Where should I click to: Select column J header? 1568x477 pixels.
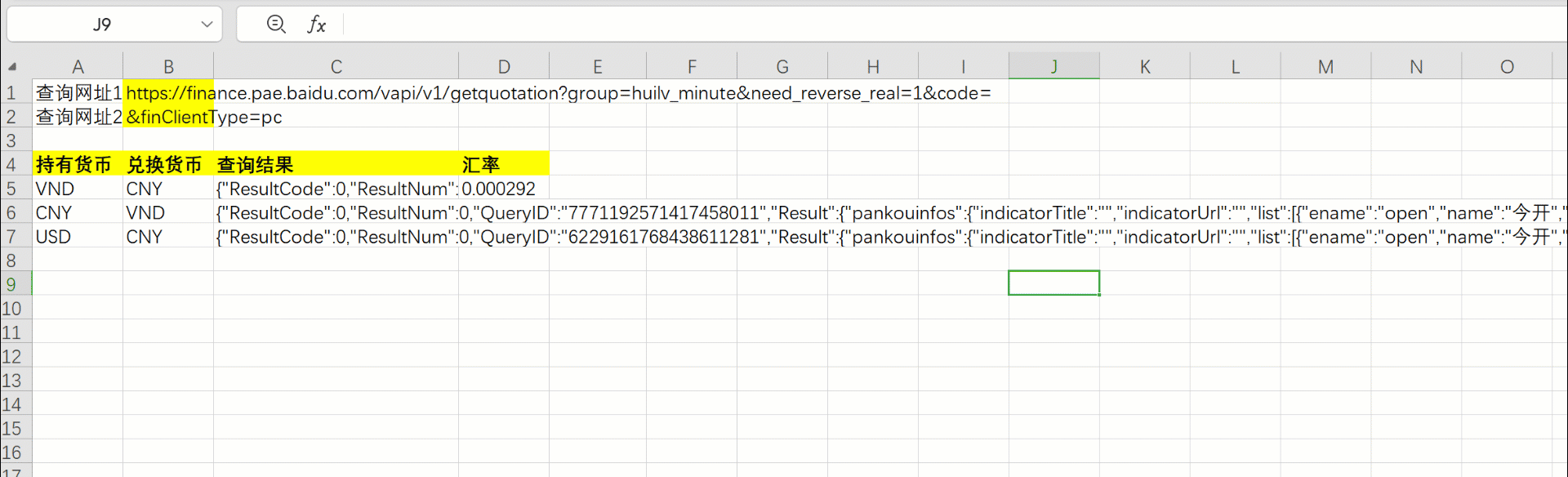click(x=1053, y=67)
